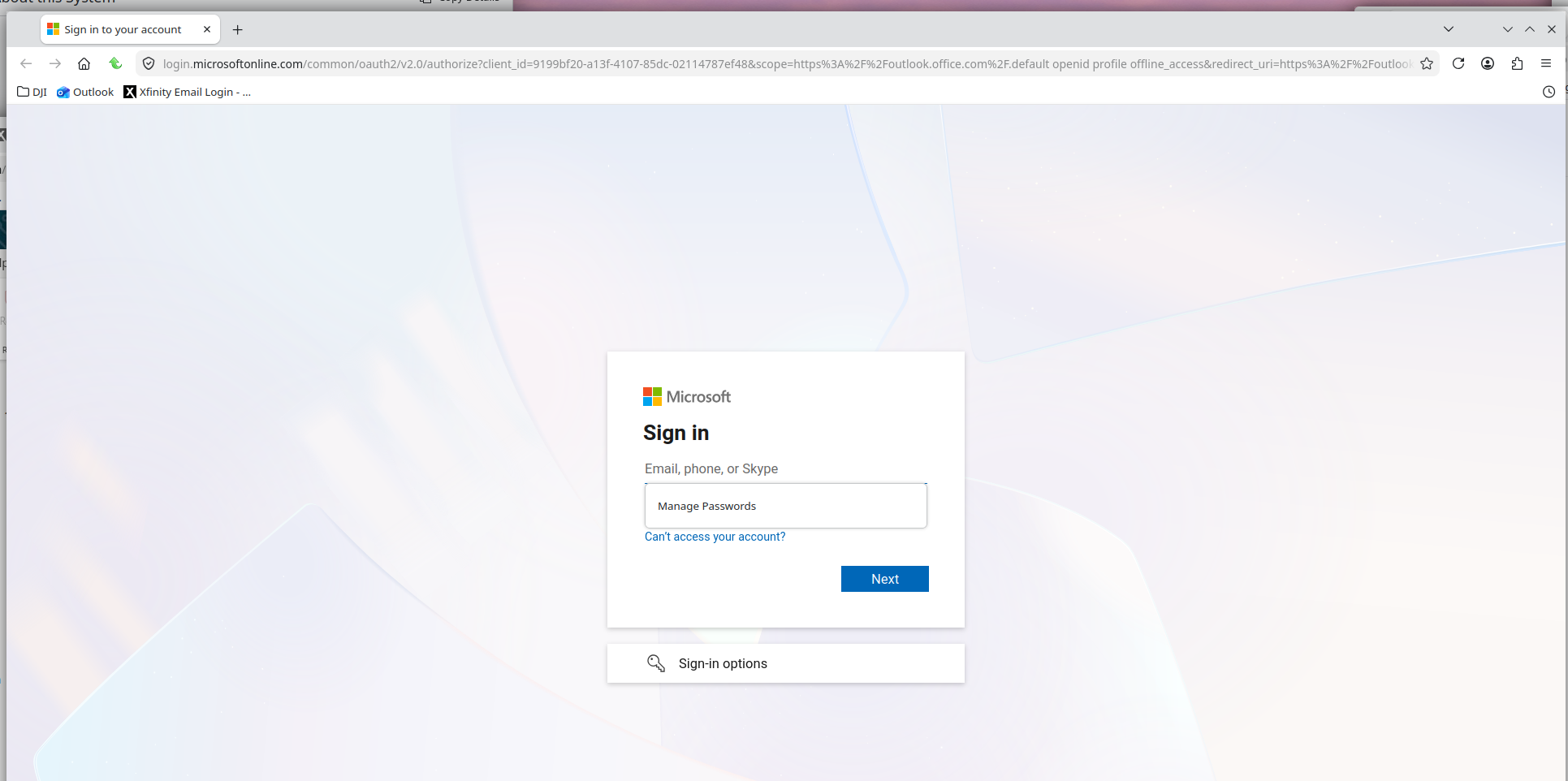Viewport: 1568px width, 781px height.
Task: Open Sign-in options
Action: [x=786, y=663]
